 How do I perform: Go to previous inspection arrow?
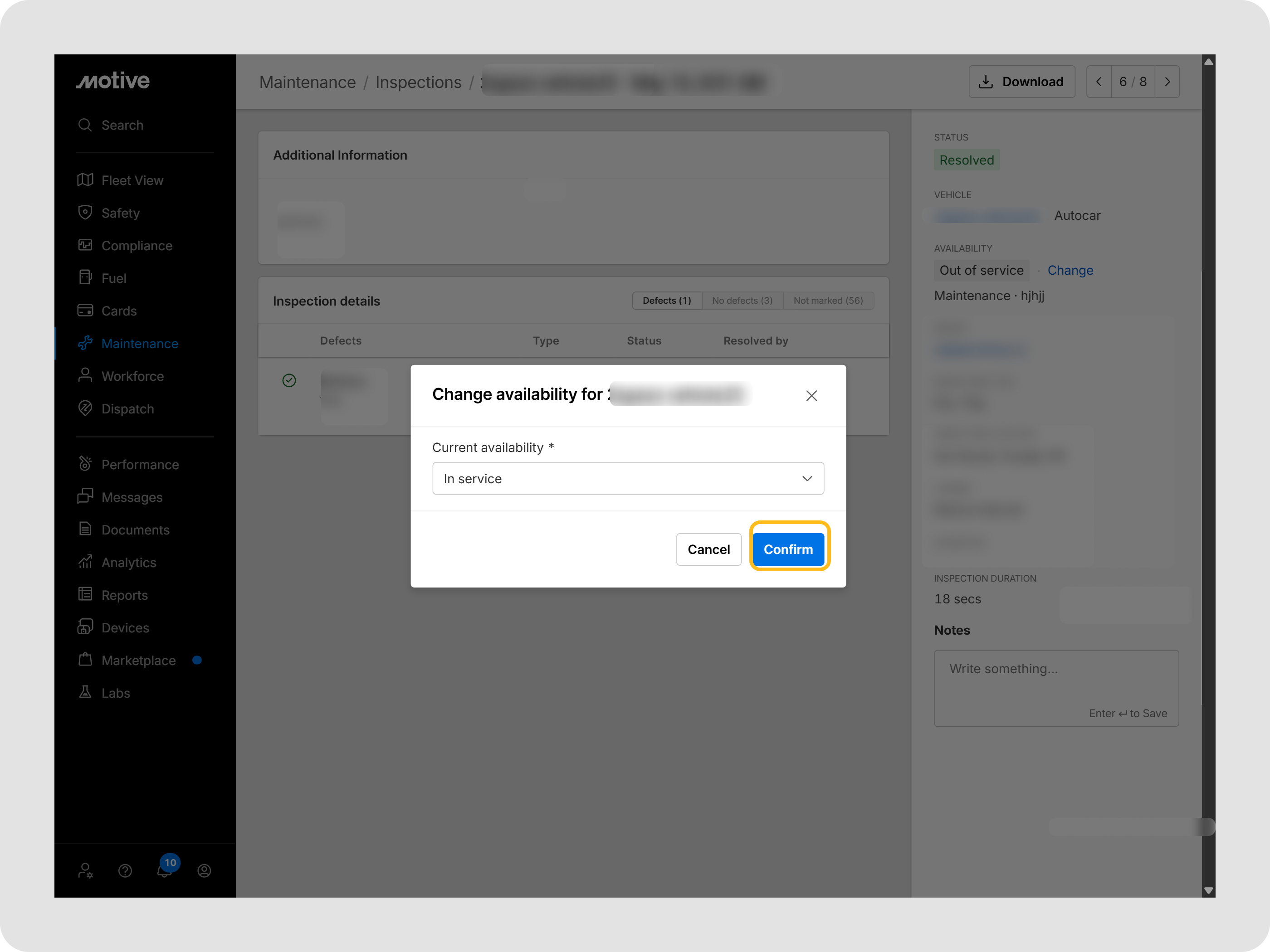(1099, 82)
